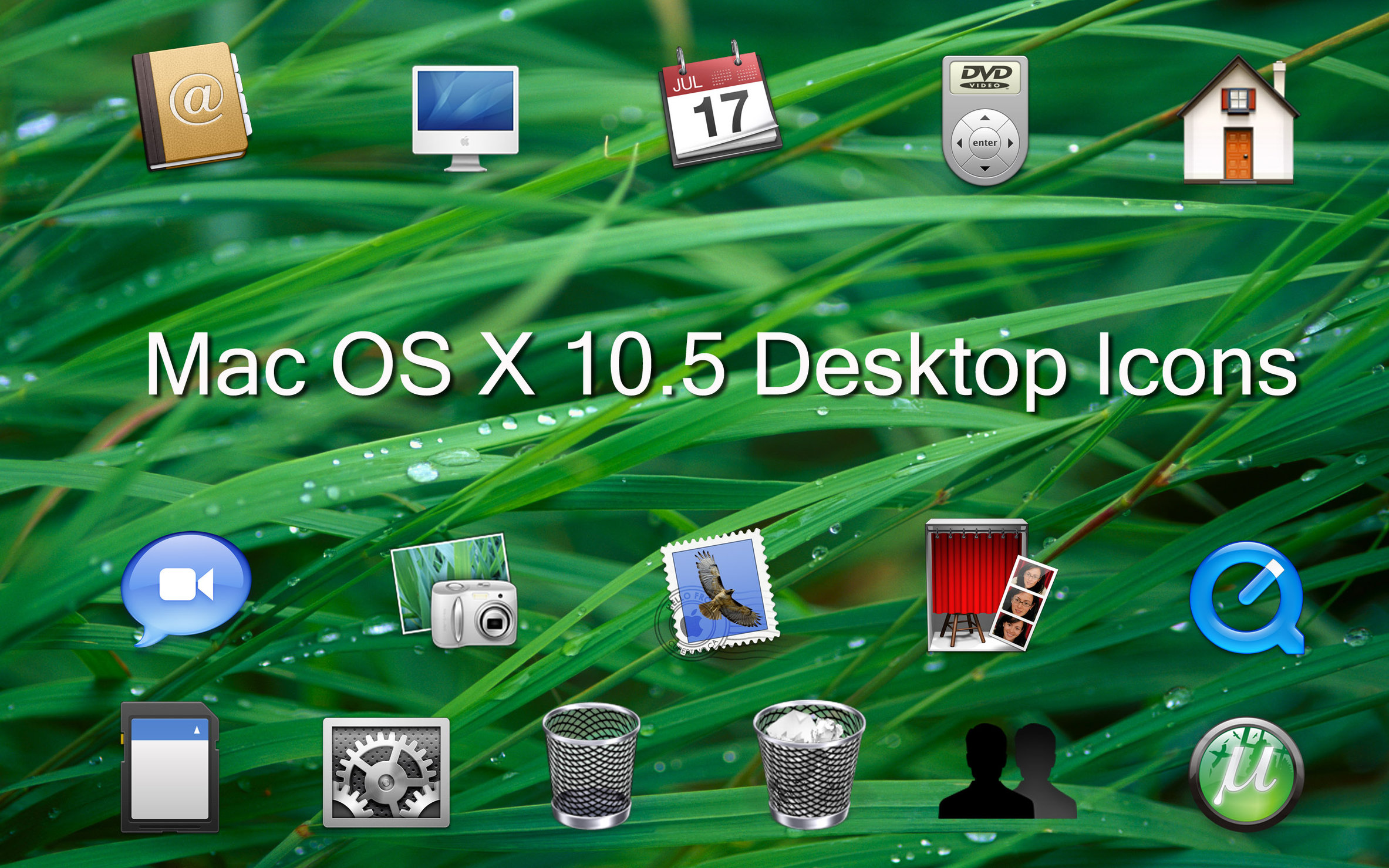
Task: Open the iCal calendar icon showing JUL 17
Action: point(720,104)
